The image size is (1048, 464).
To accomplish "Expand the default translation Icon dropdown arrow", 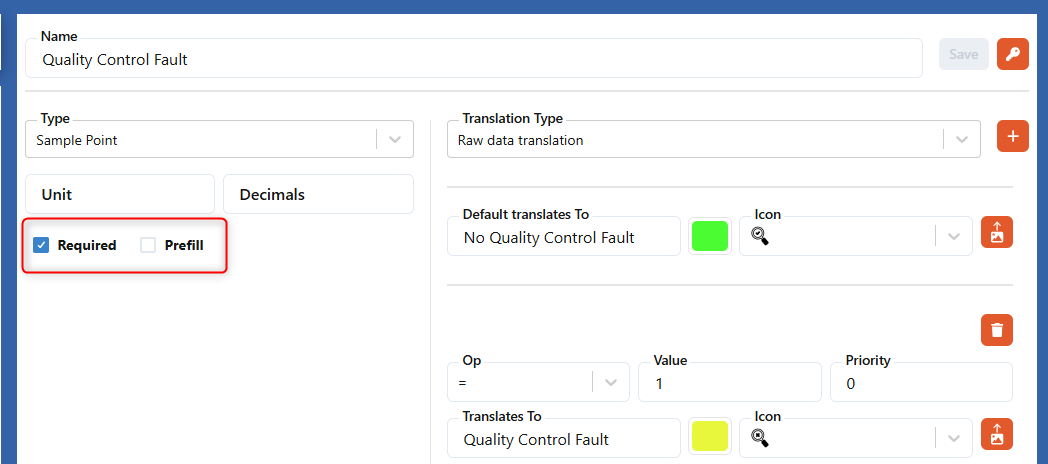I will pyautogui.click(x=953, y=237).
